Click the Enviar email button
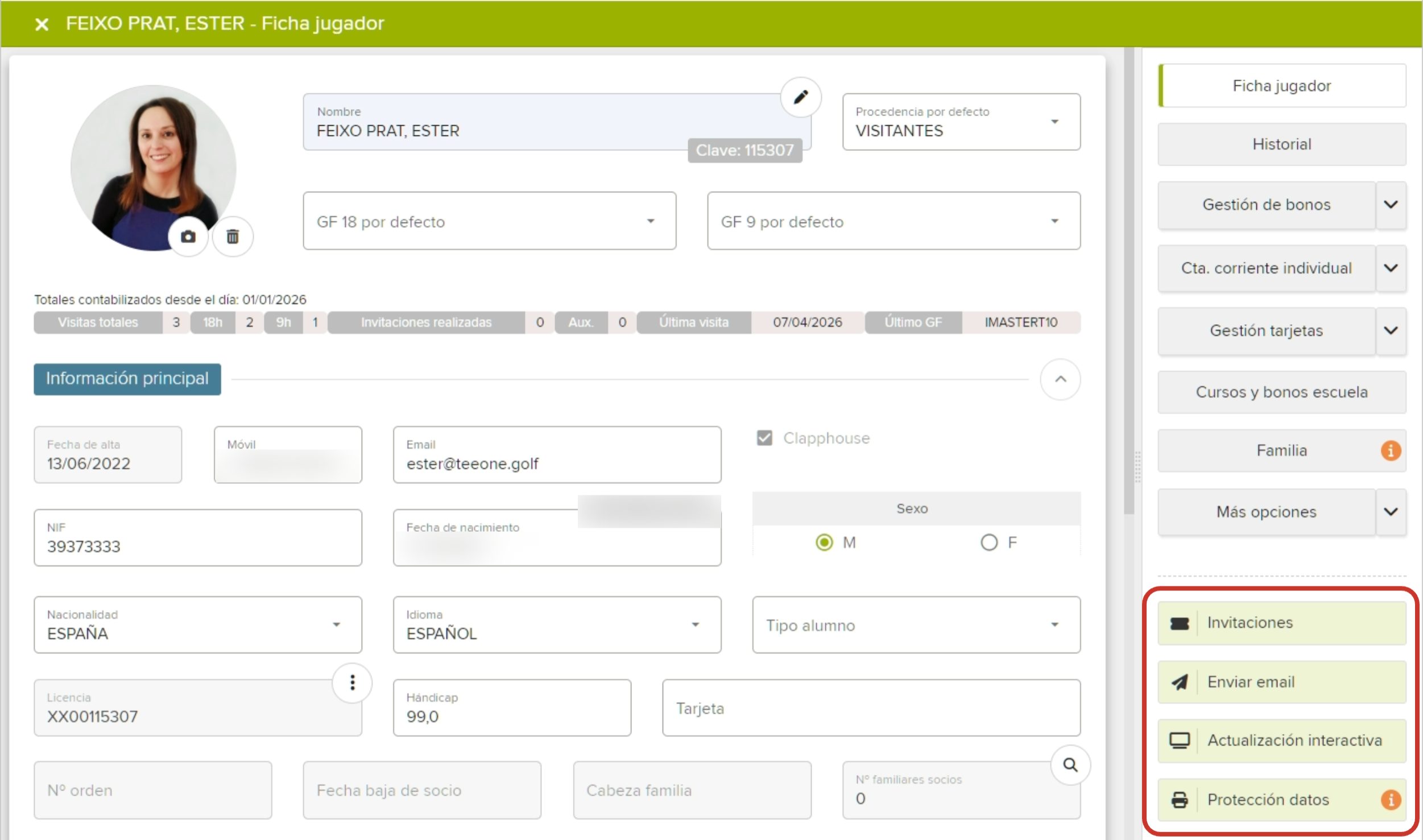Viewport: 1423px width, 840px height. (1282, 682)
